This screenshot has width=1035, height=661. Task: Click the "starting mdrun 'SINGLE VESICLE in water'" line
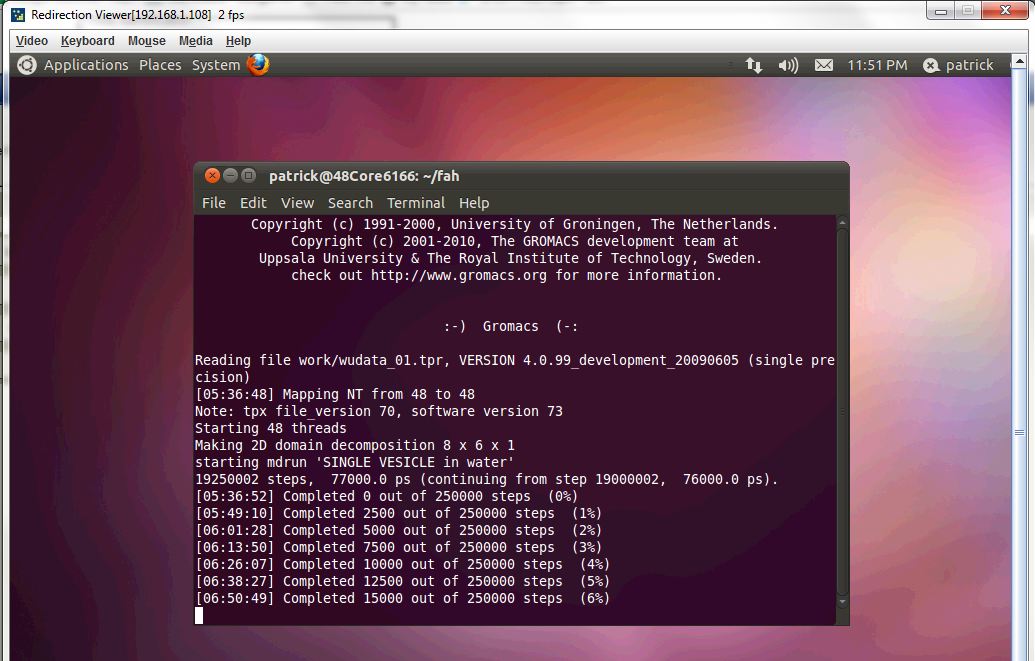coord(354,462)
